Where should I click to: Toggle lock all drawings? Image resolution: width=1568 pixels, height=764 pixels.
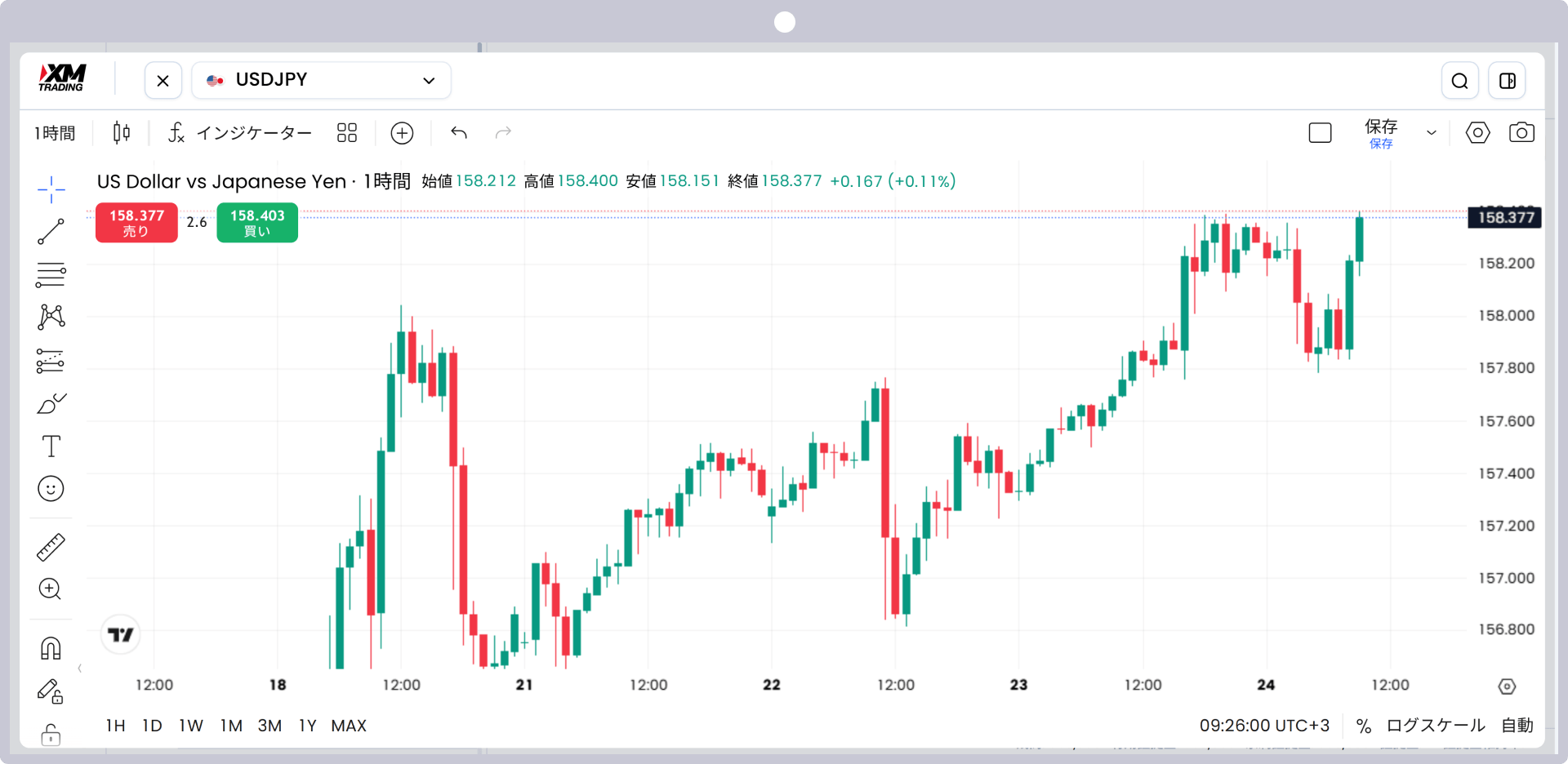[51, 735]
